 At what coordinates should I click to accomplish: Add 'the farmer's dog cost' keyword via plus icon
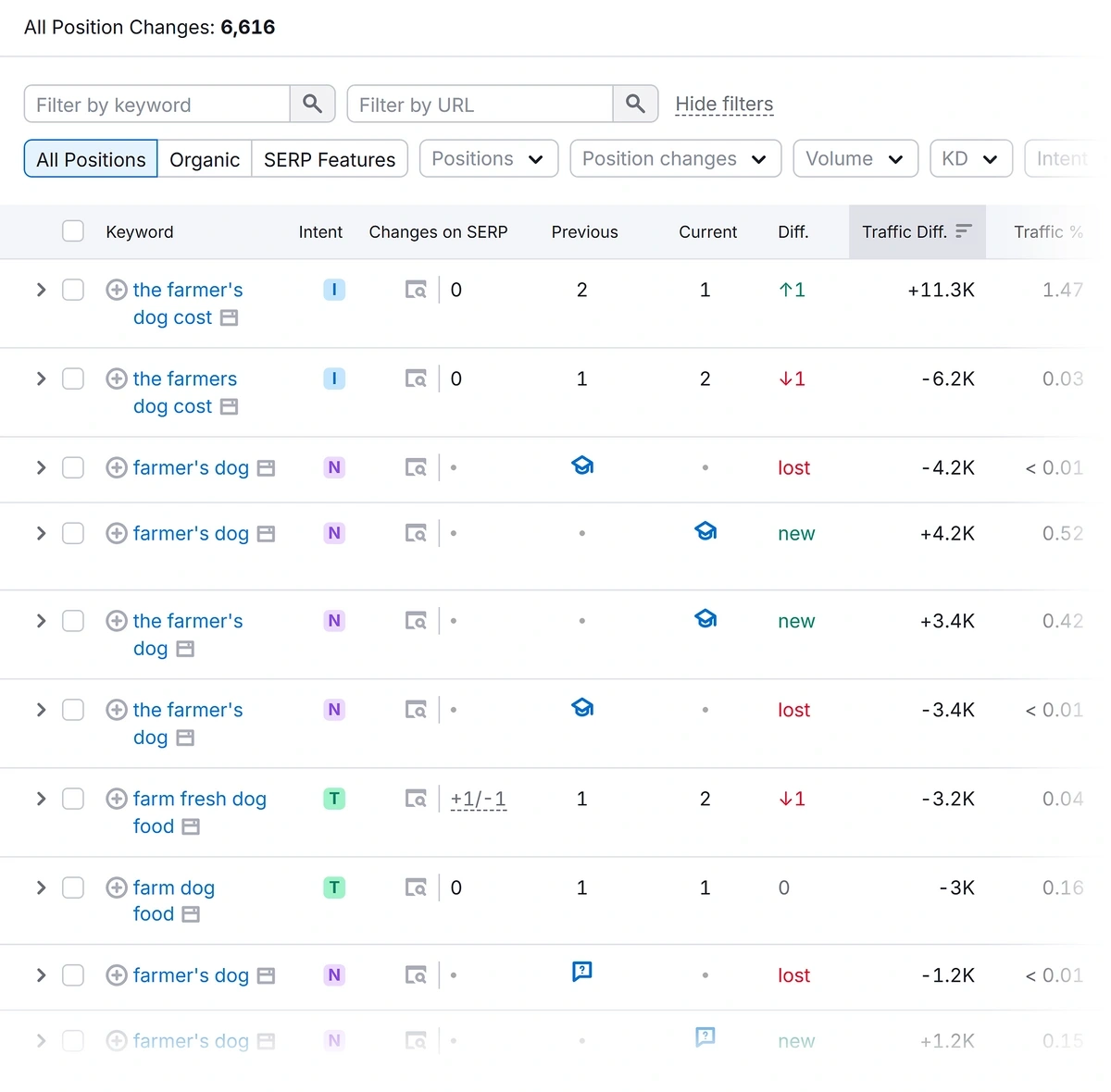(117, 290)
